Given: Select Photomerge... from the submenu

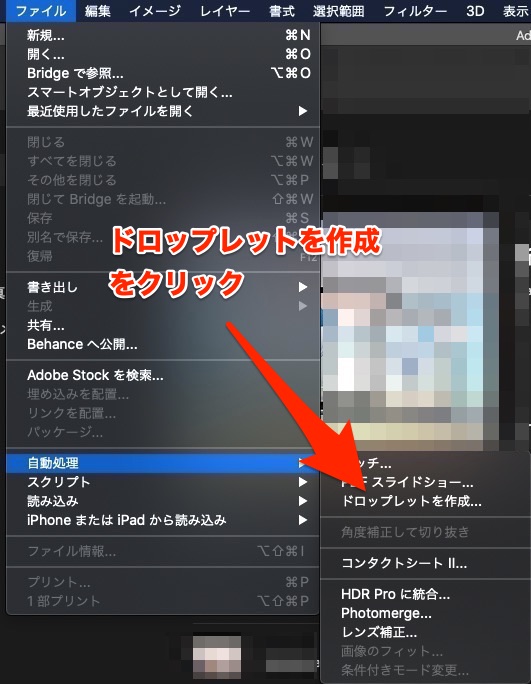Looking at the screenshot, I should [x=386, y=613].
